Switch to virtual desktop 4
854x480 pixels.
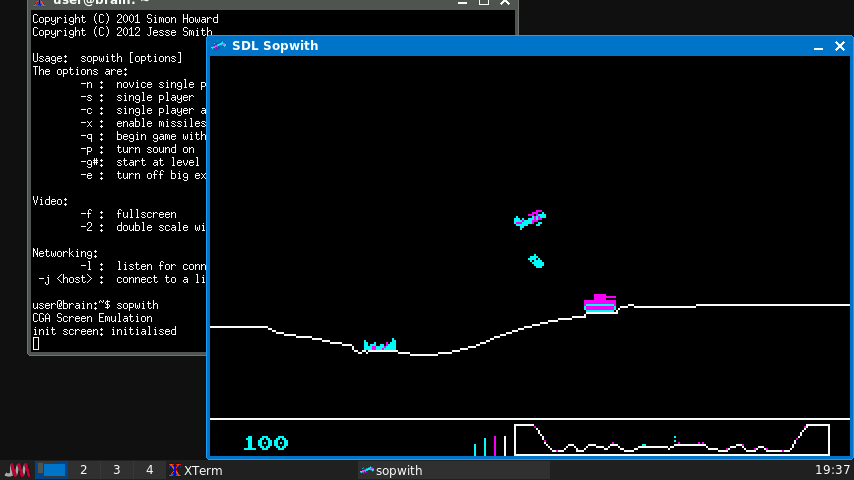149,470
